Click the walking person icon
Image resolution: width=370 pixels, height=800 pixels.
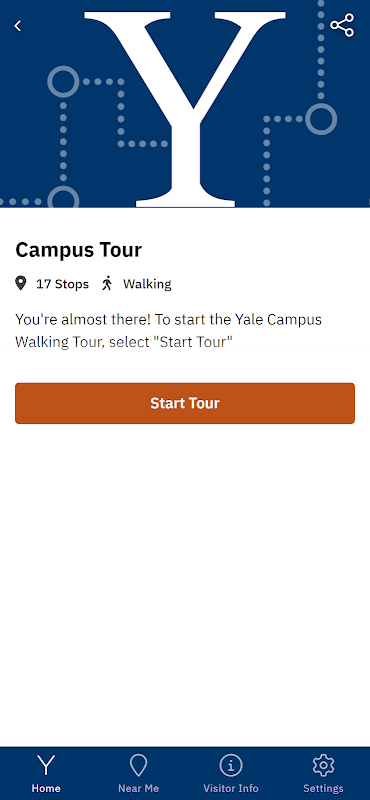click(107, 283)
